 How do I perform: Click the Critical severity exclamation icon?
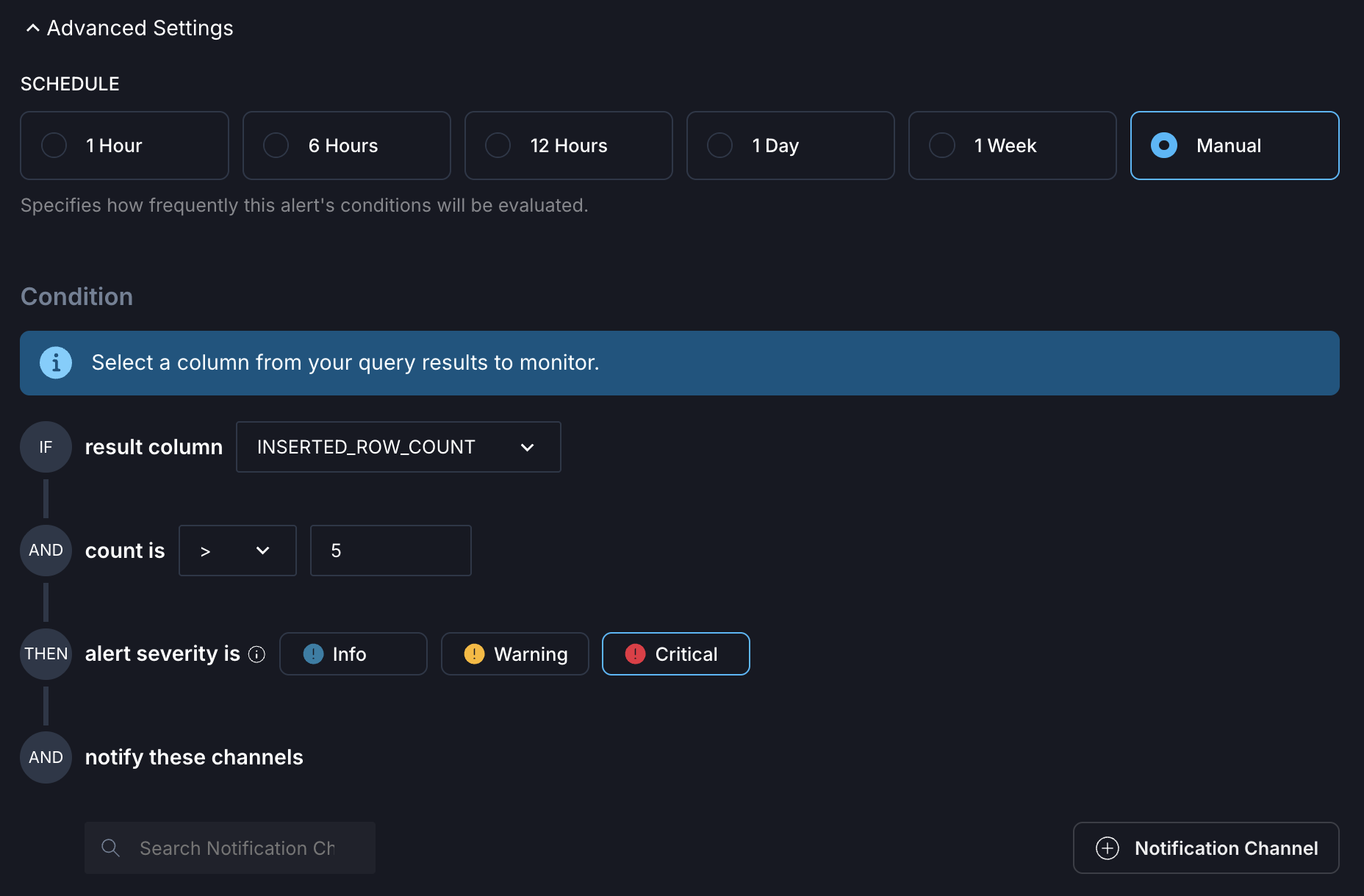click(x=635, y=653)
